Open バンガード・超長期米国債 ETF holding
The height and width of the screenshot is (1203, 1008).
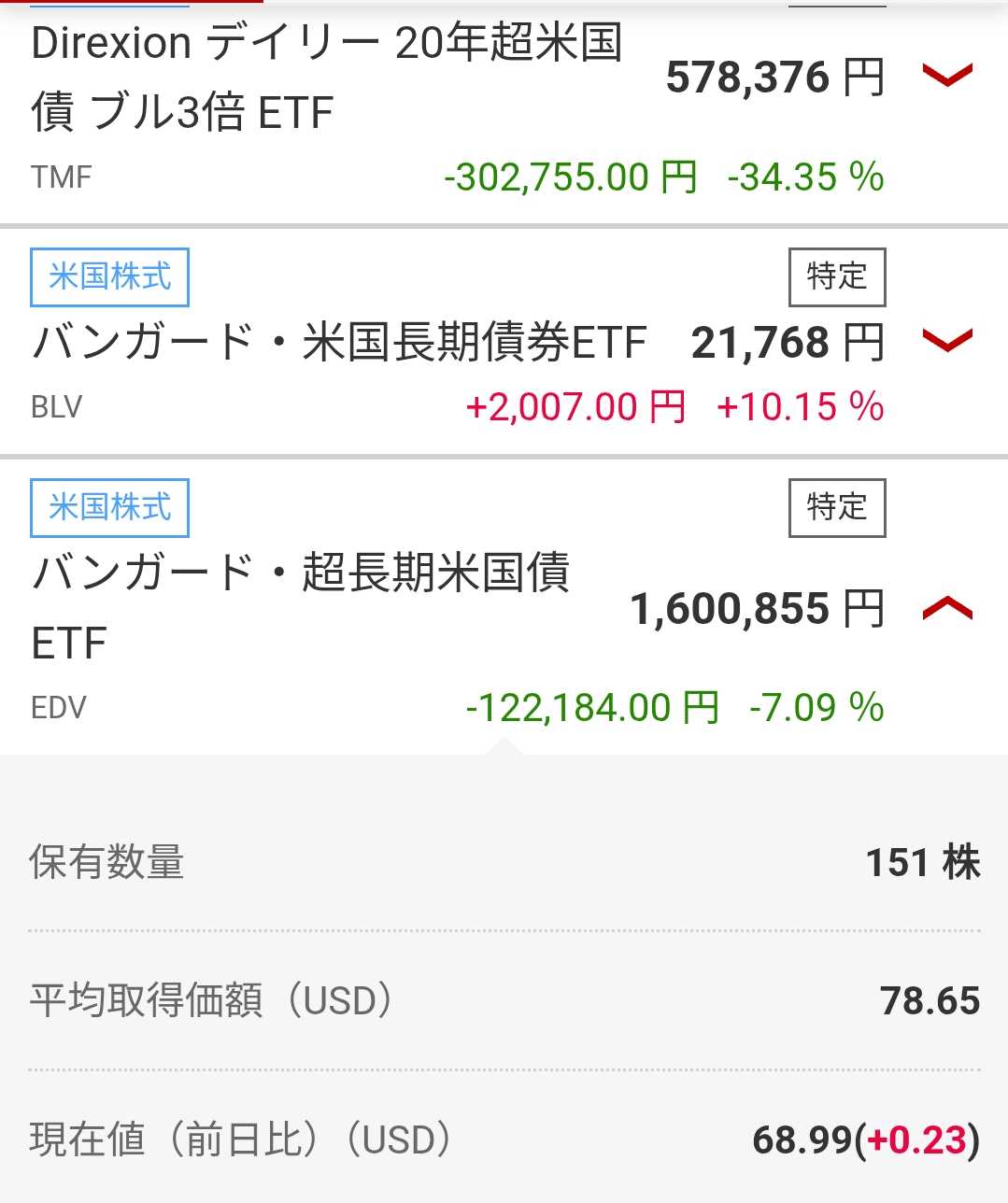coord(300,606)
